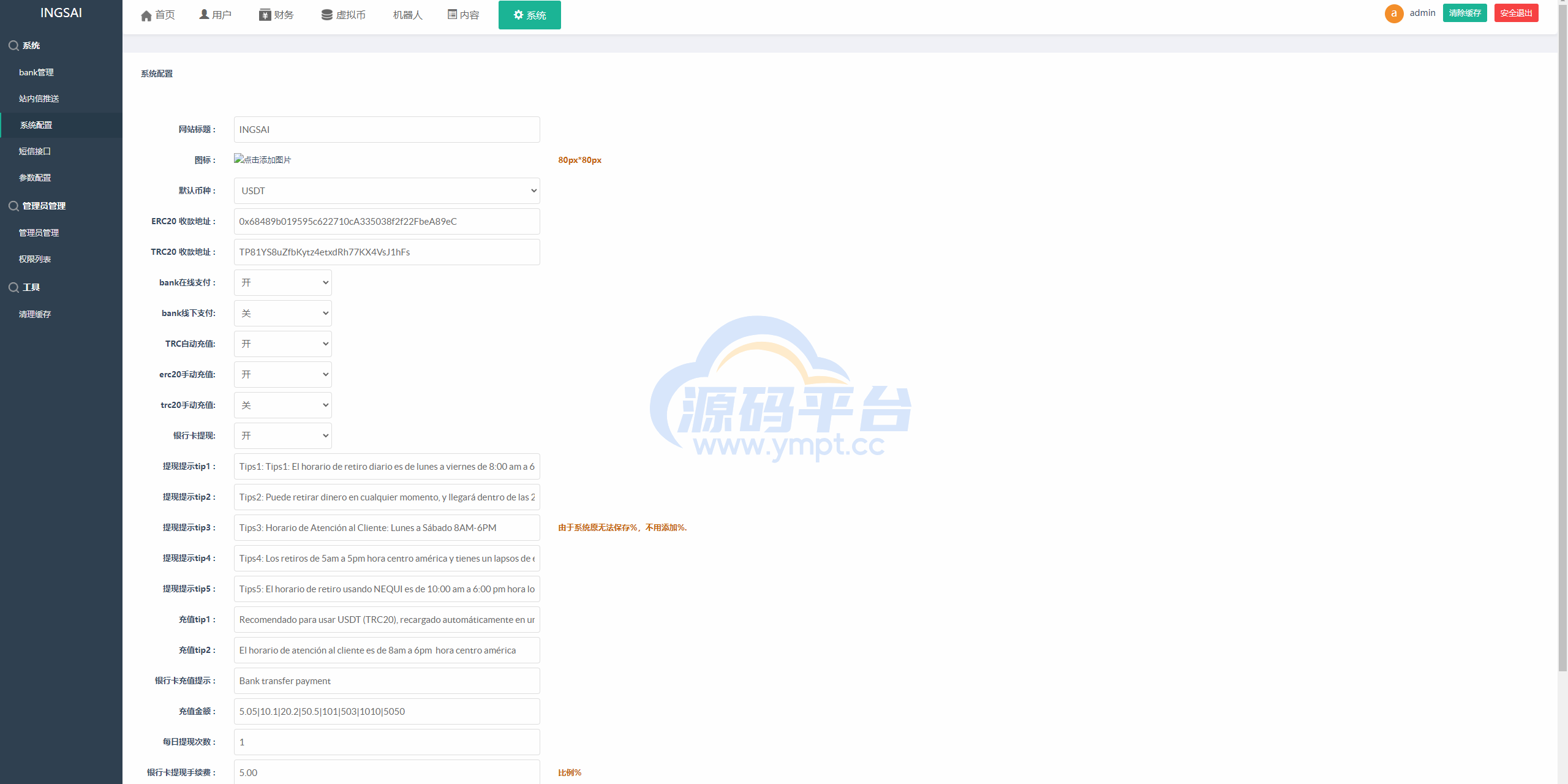Click the green 清除缓存 button
Image resolution: width=1568 pixels, height=784 pixels.
point(1465,13)
